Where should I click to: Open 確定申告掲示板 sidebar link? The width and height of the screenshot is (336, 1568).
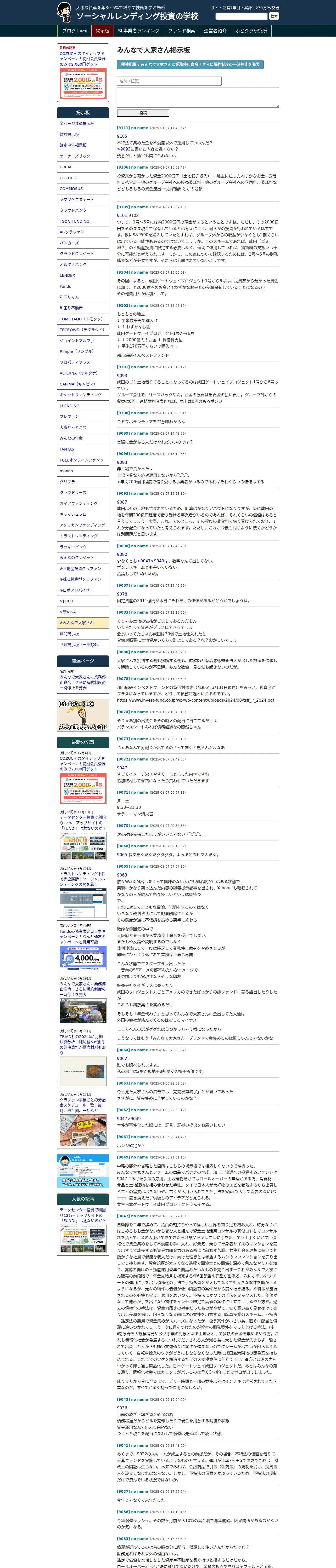click(83, 146)
